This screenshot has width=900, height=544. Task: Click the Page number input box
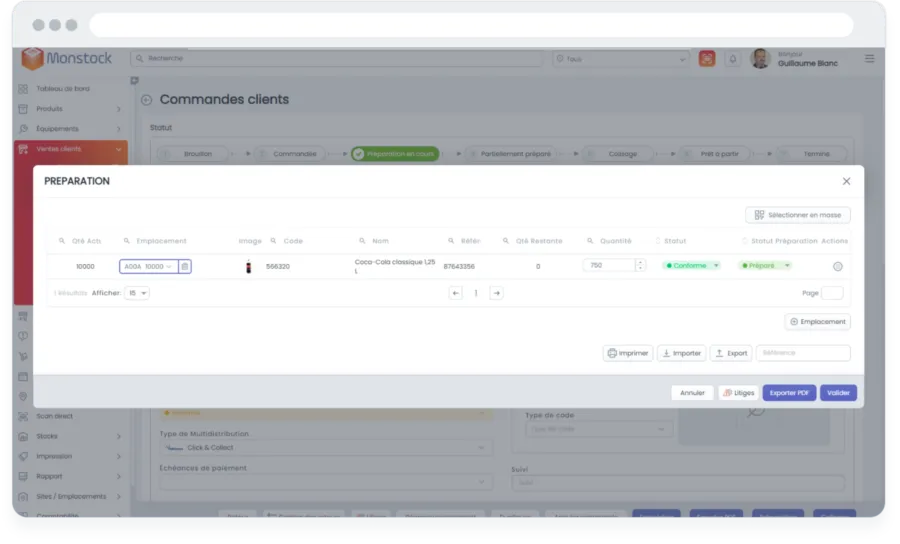(832, 293)
